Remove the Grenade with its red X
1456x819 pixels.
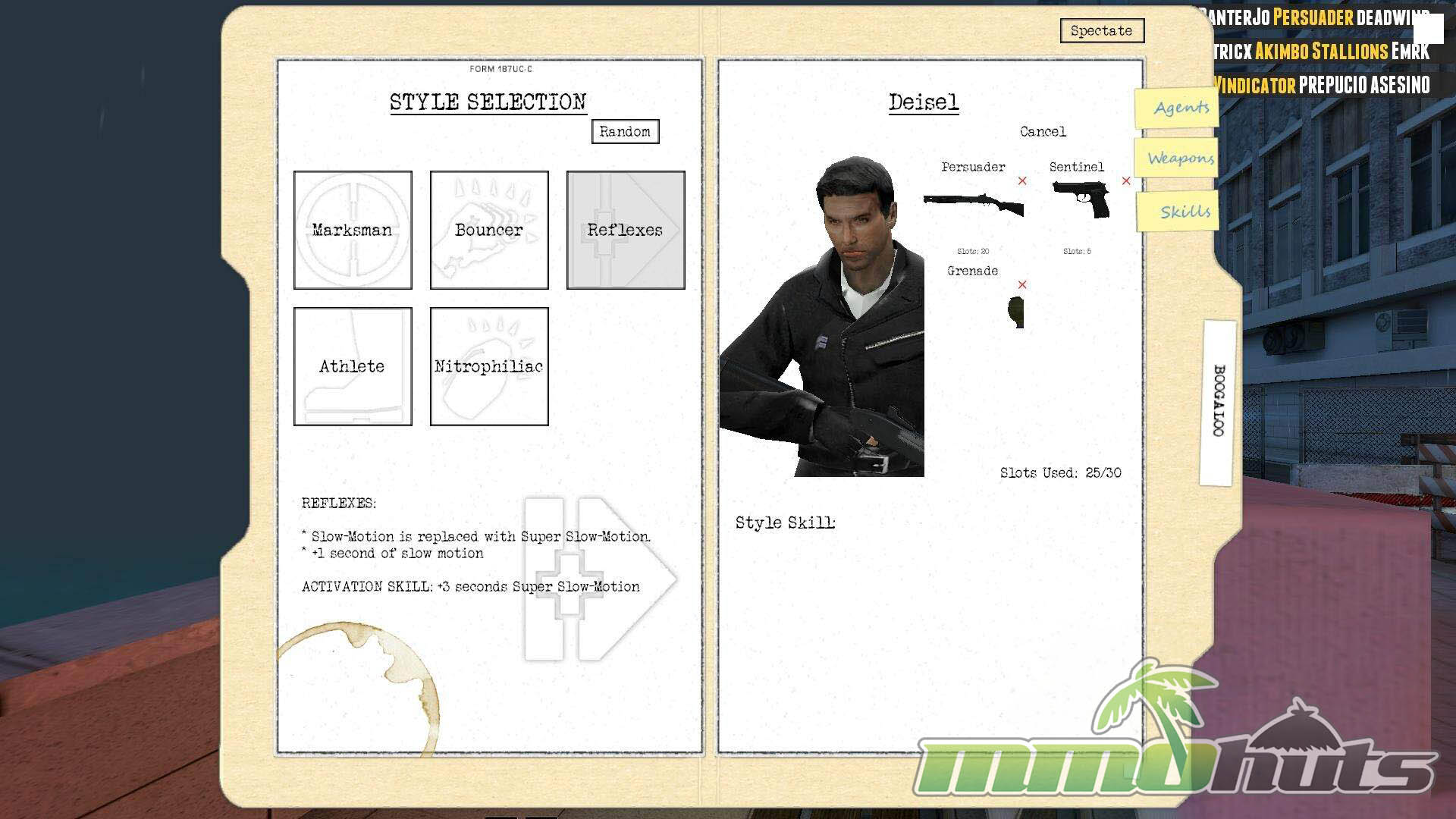click(x=1022, y=285)
